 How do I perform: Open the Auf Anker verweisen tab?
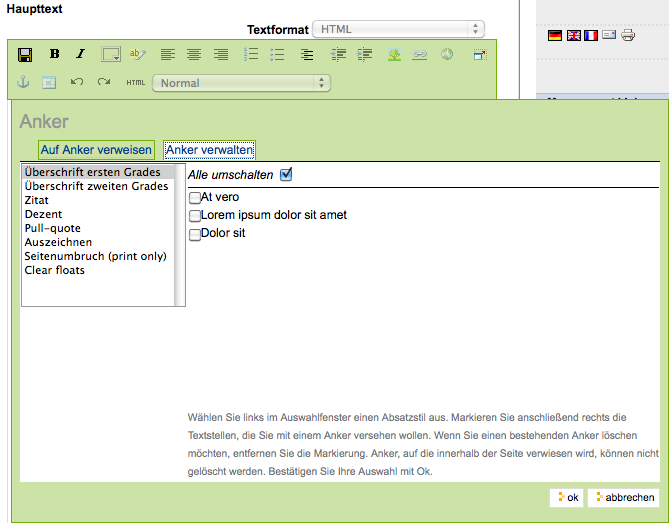pos(96,150)
